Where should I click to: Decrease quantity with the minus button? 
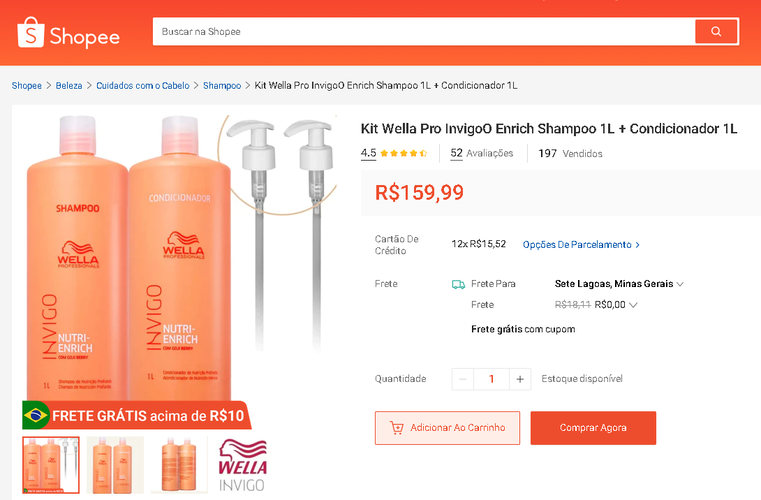click(x=463, y=379)
